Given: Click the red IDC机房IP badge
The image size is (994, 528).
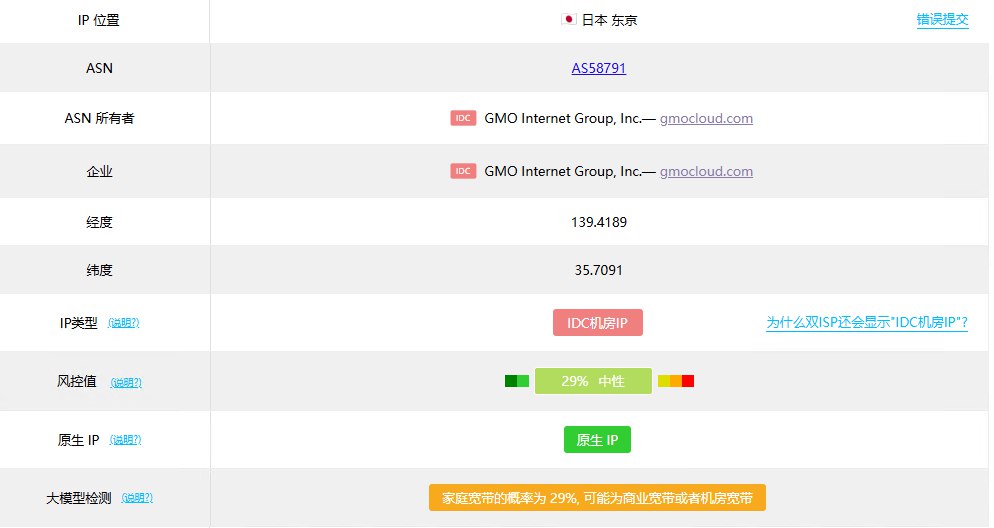Looking at the screenshot, I should tap(597, 323).
